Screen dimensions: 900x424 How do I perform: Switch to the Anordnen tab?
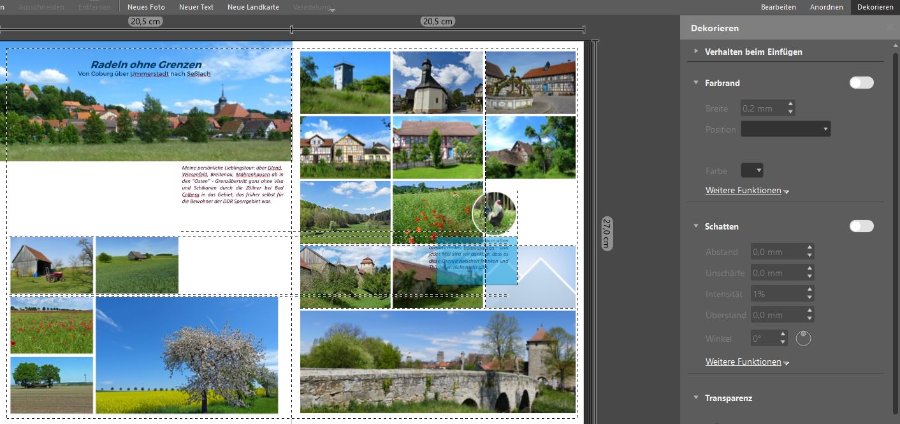tap(829, 7)
